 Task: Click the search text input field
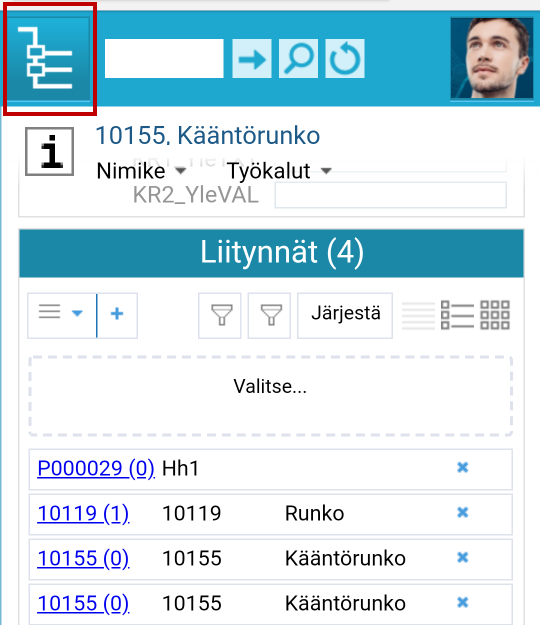tap(164, 59)
